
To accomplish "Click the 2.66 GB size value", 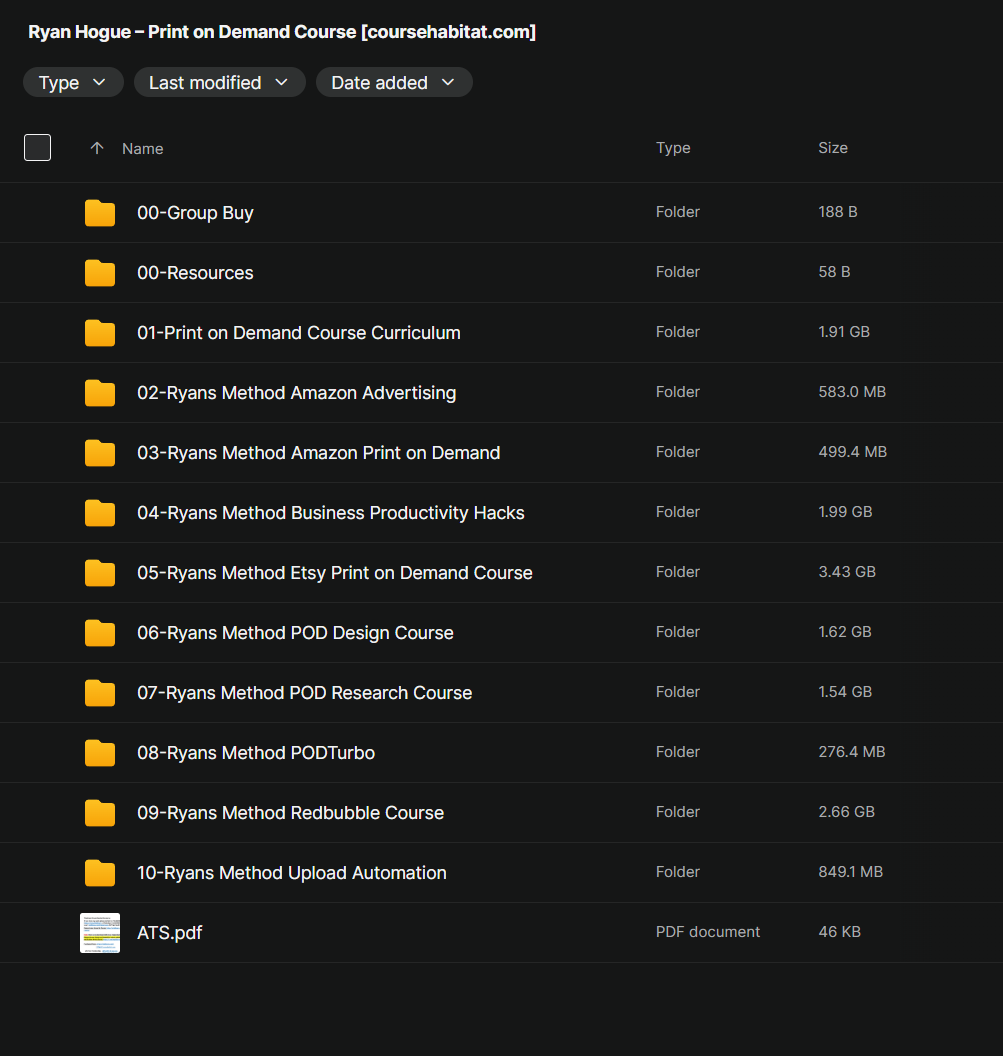I will click(847, 811).
